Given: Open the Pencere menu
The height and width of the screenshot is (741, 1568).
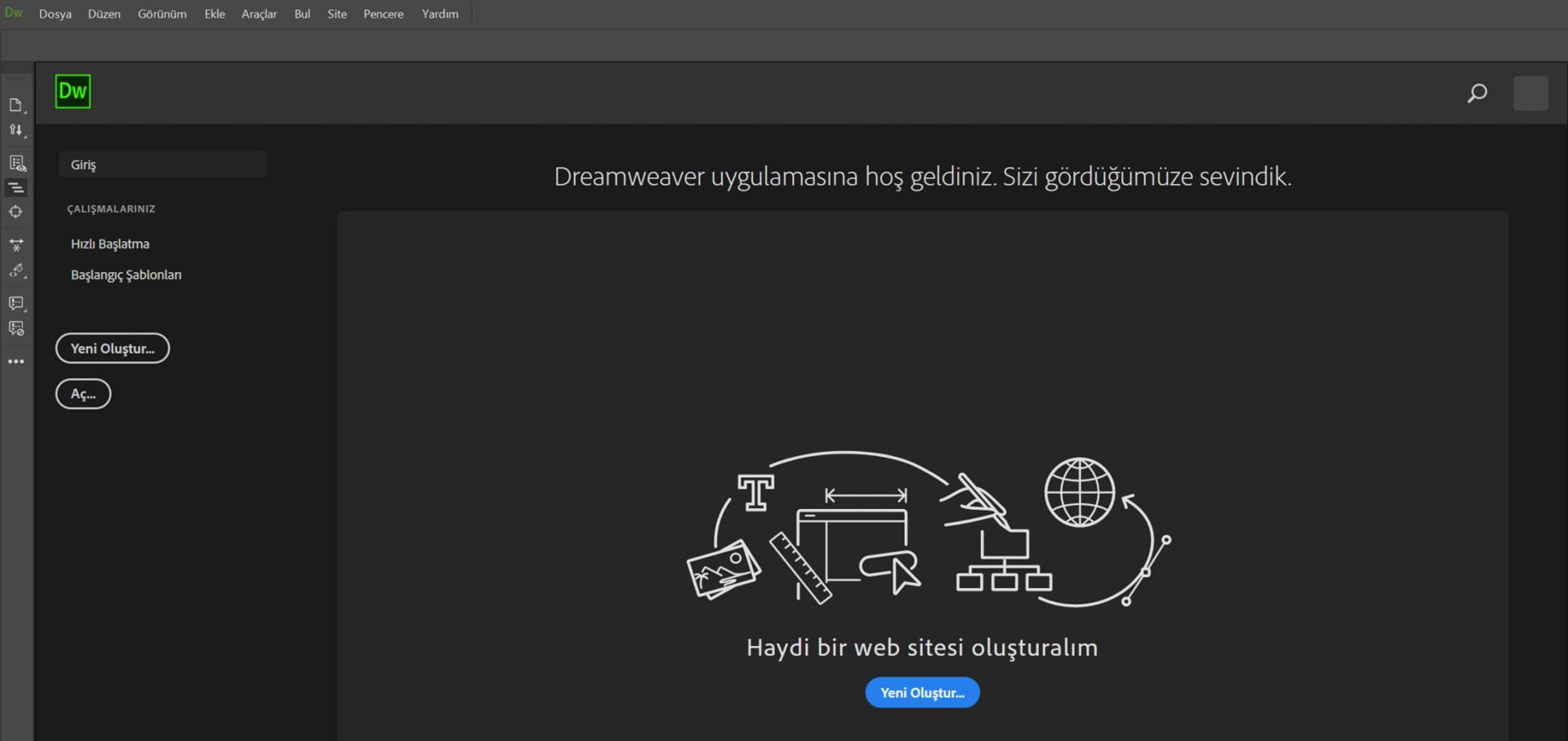Looking at the screenshot, I should click(383, 14).
